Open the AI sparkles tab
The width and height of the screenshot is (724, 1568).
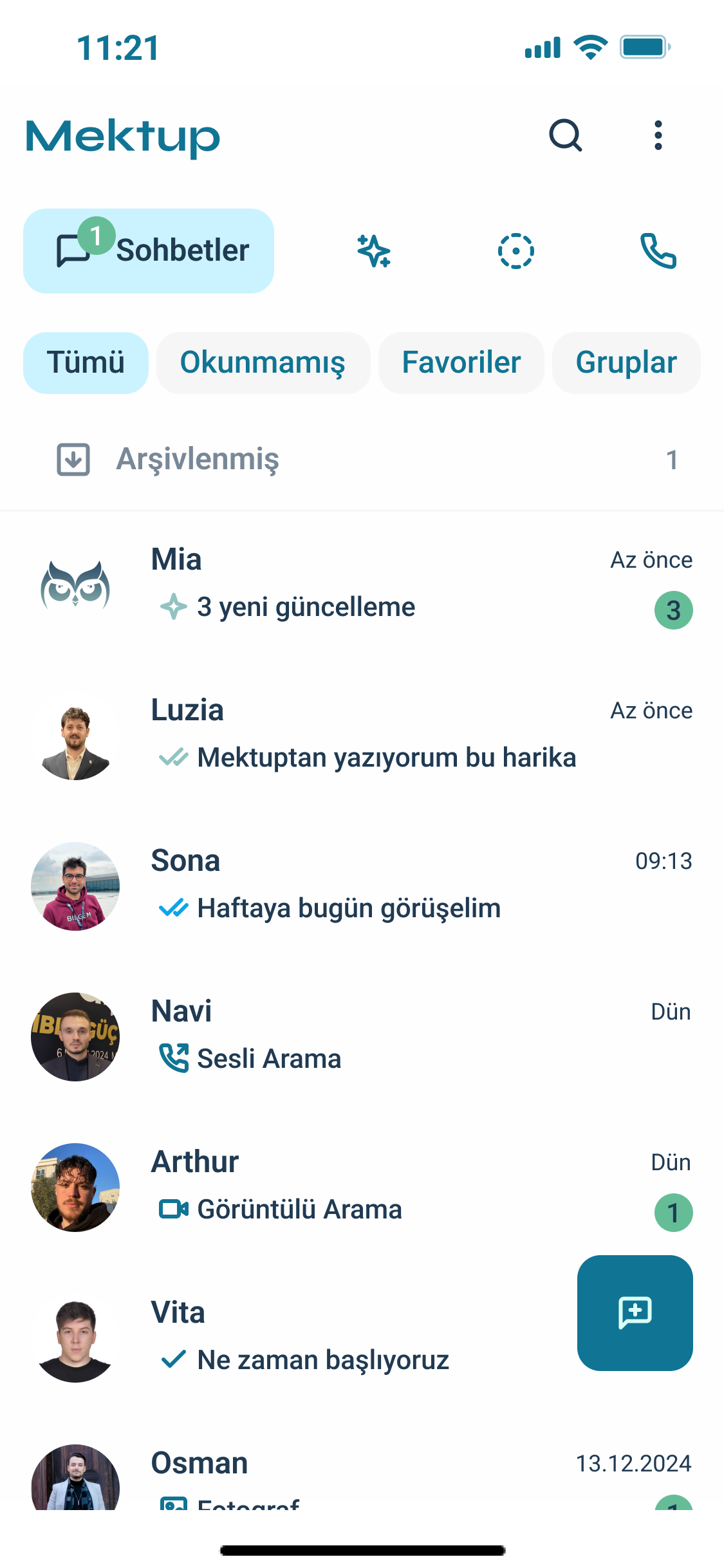[x=374, y=251]
